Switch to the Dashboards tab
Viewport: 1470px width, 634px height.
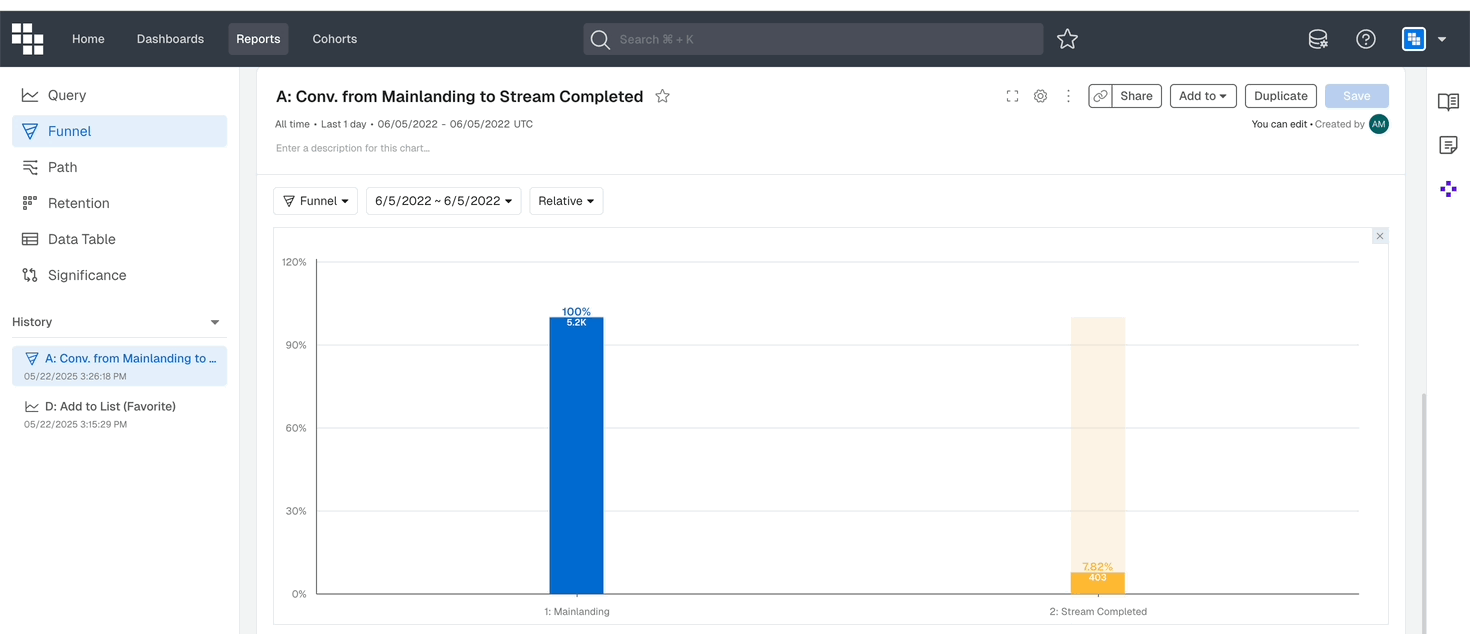click(x=170, y=39)
